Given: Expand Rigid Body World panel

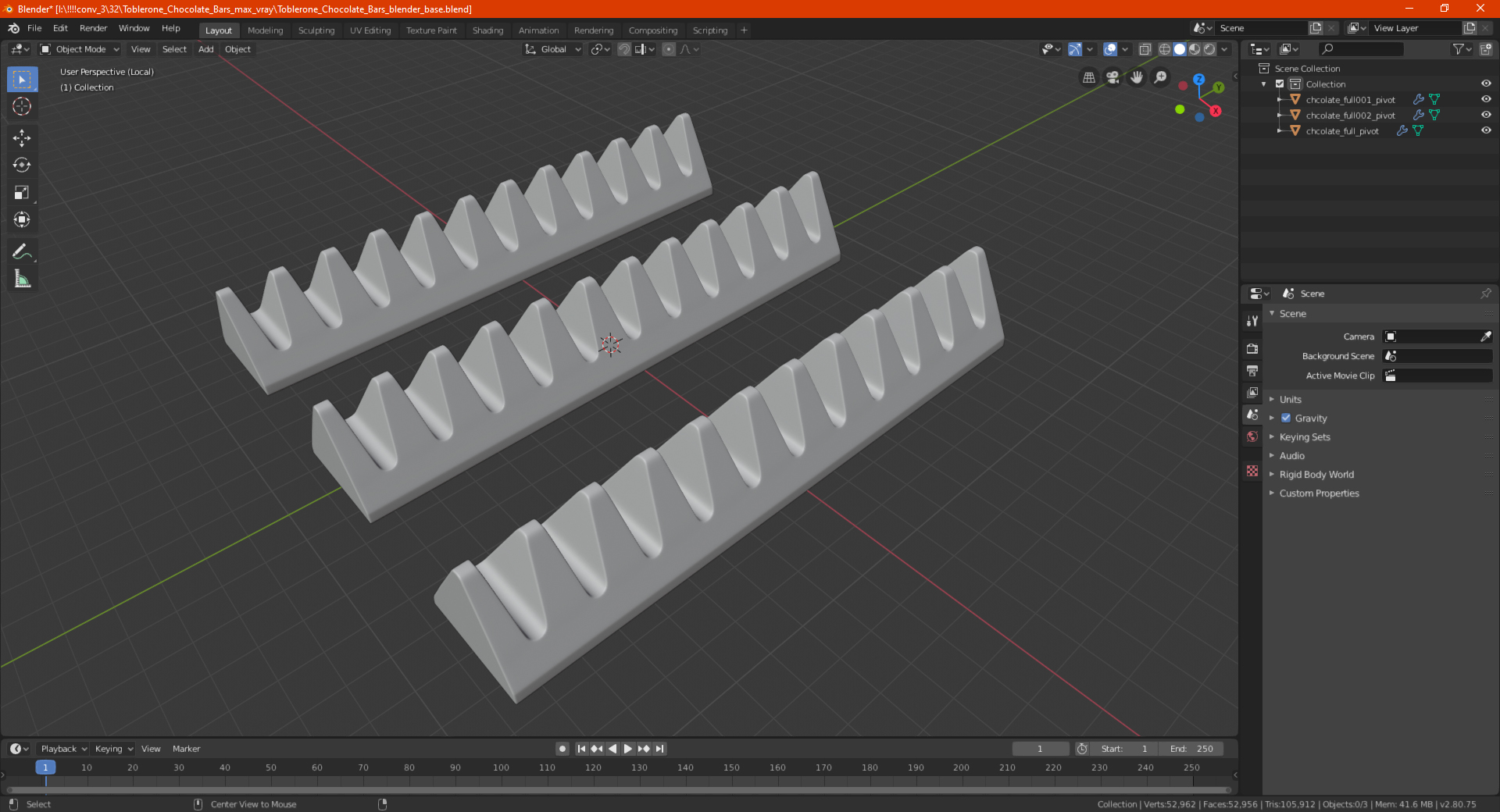Looking at the screenshot, I should pyautogui.click(x=1316, y=474).
